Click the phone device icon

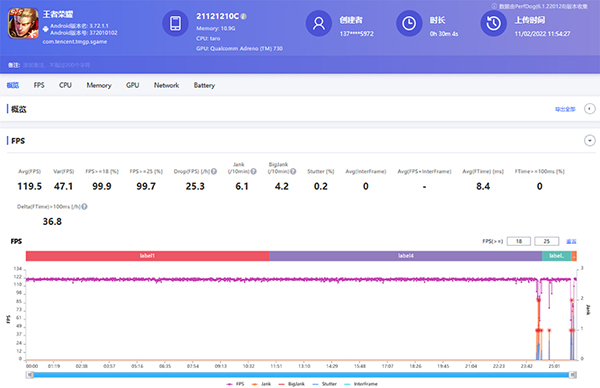click(x=175, y=23)
